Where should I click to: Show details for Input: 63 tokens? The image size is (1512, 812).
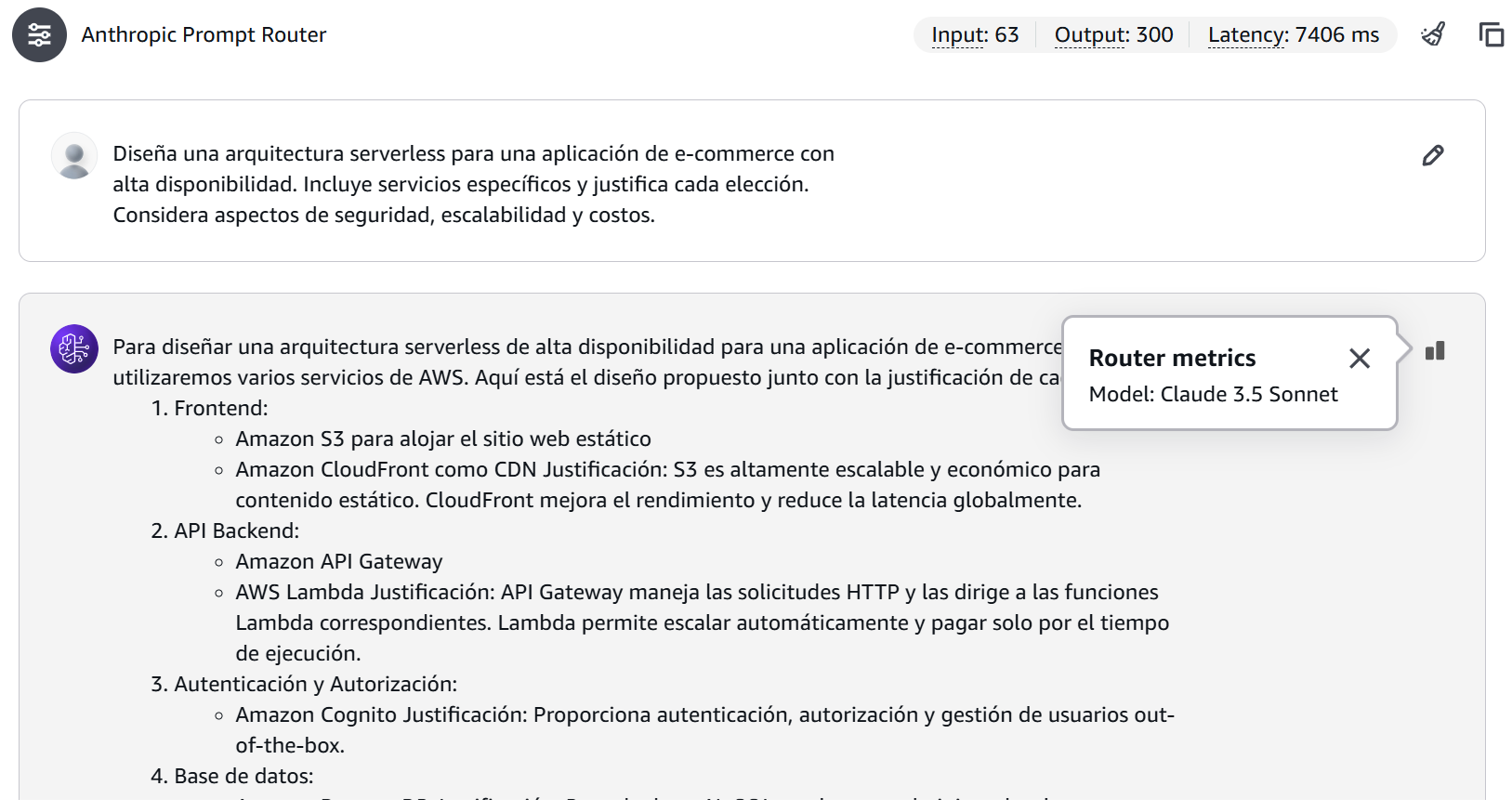[975, 35]
